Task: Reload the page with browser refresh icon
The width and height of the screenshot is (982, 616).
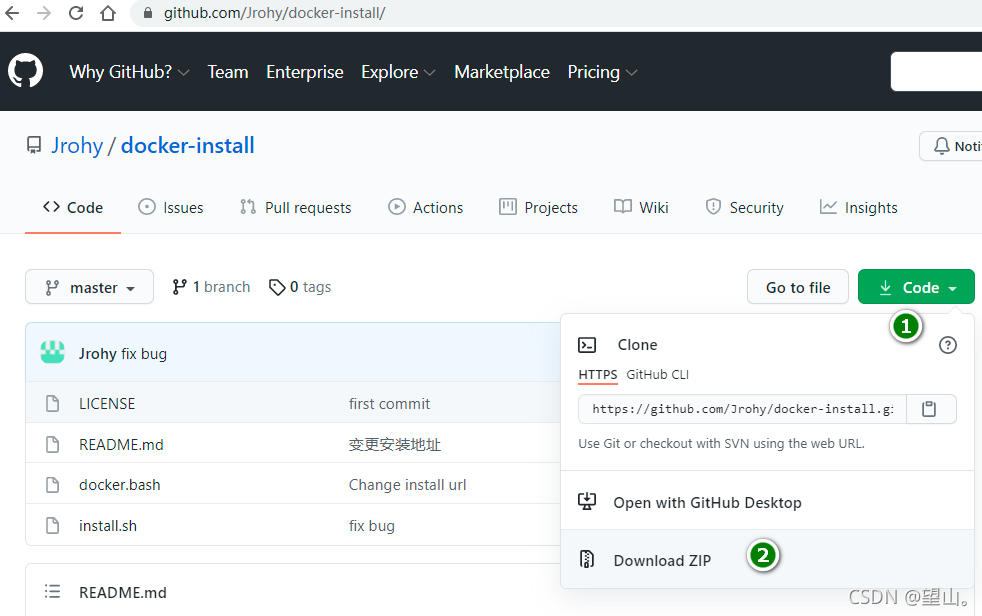Action: (x=76, y=14)
